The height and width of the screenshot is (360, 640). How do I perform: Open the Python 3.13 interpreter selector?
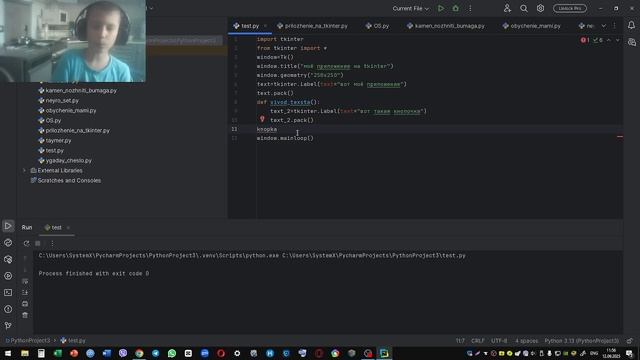582,341
